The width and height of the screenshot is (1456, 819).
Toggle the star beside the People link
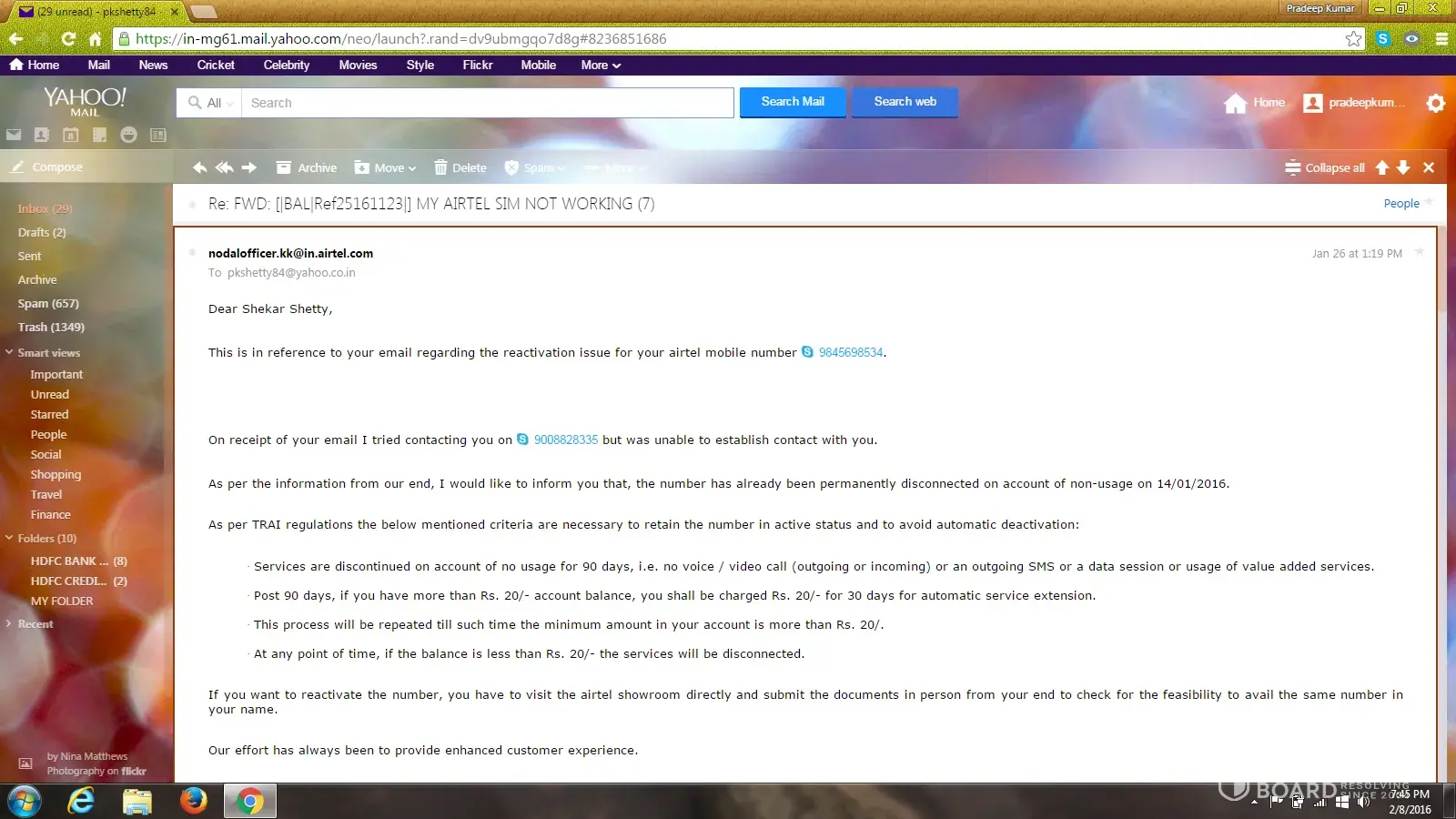click(1429, 202)
